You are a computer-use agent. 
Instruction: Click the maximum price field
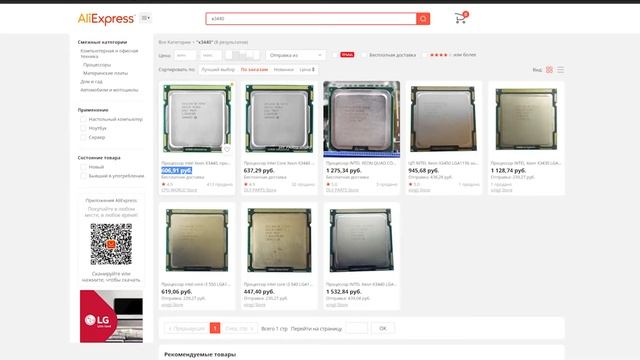(211, 55)
